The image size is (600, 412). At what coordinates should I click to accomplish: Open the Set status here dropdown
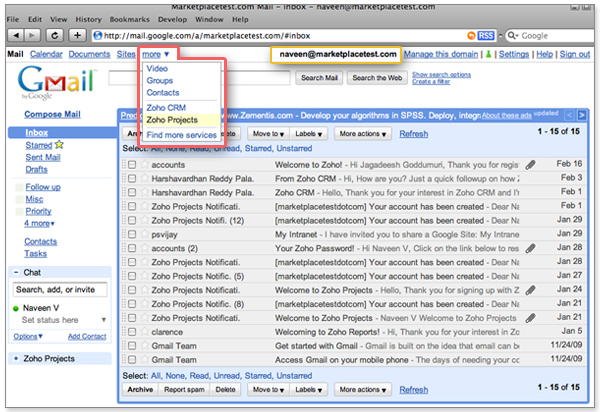(103, 320)
